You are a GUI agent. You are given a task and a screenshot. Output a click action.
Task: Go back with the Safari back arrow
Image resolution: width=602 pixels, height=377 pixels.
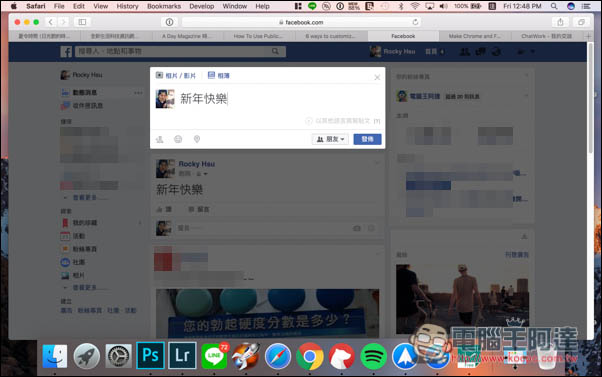pyautogui.click(x=51, y=22)
